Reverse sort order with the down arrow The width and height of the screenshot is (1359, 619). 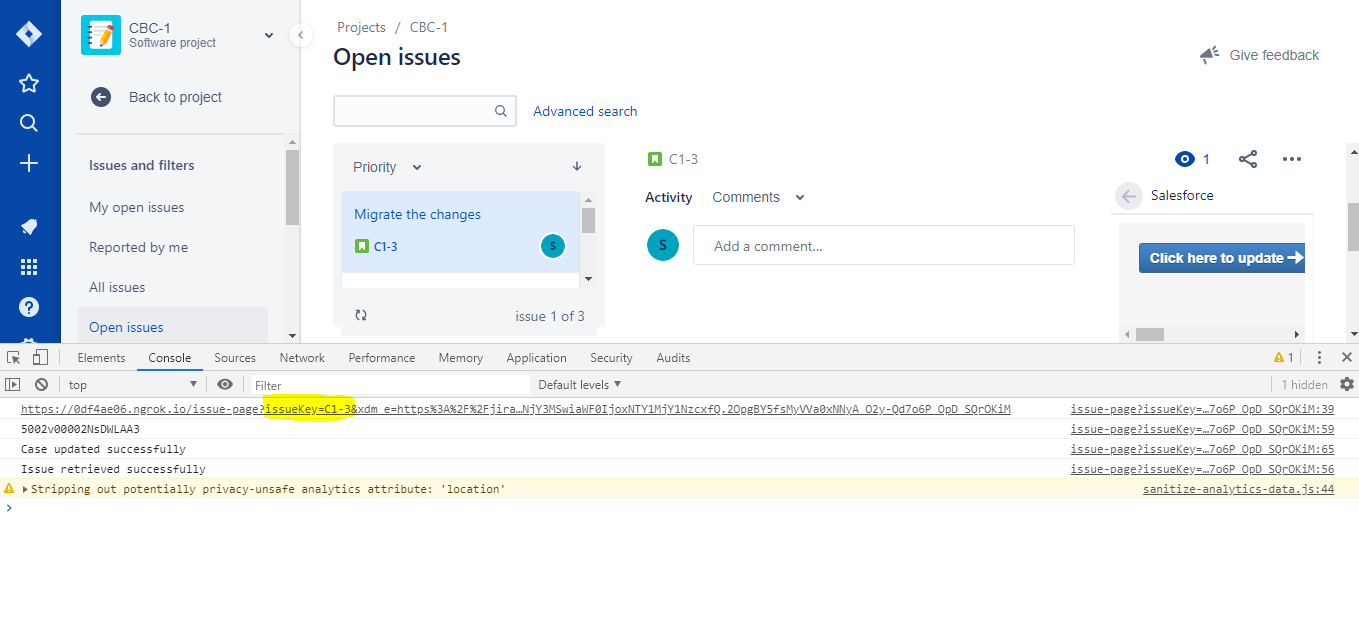(x=577, y=167)
